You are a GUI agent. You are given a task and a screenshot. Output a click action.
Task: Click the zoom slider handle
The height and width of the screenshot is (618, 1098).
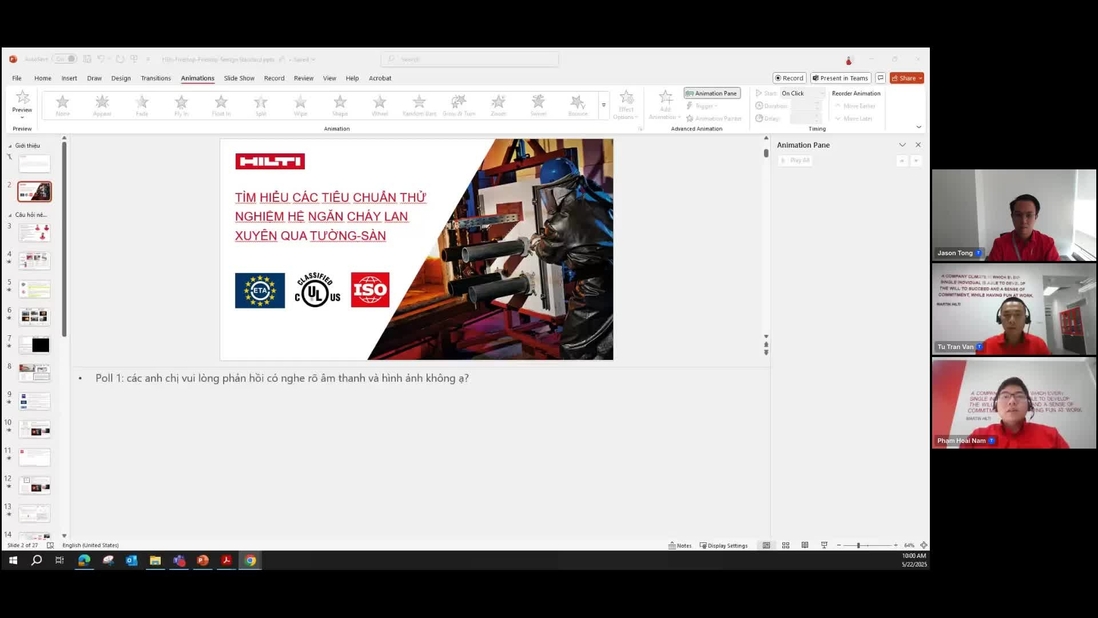click(x=858, y=545)
